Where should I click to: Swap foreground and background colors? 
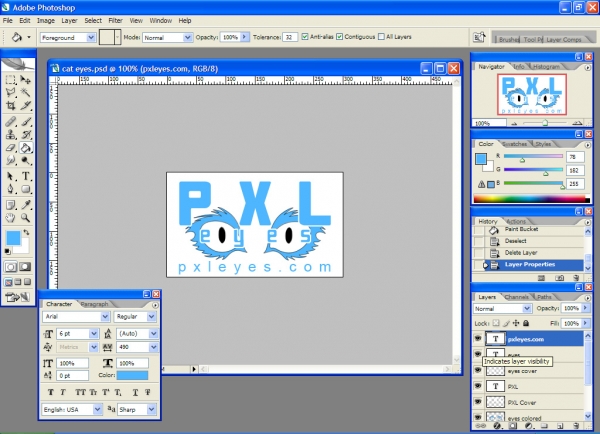[26, 232]
